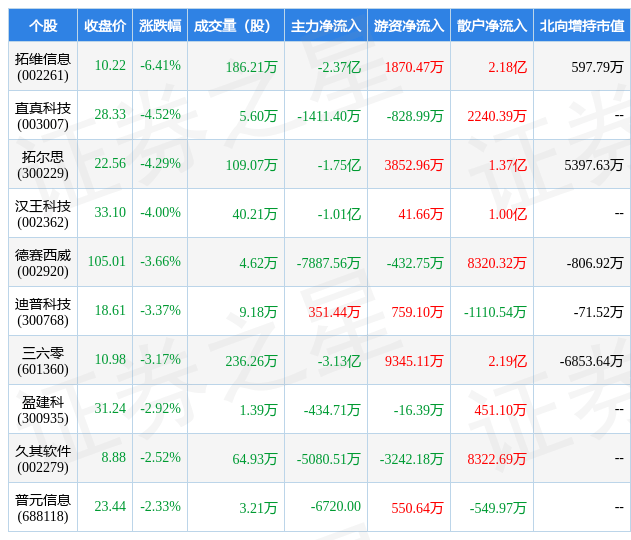Screen dimensions: 631x540
Task: Click main inflow value -1411.40万
Action: pos(329,116)
